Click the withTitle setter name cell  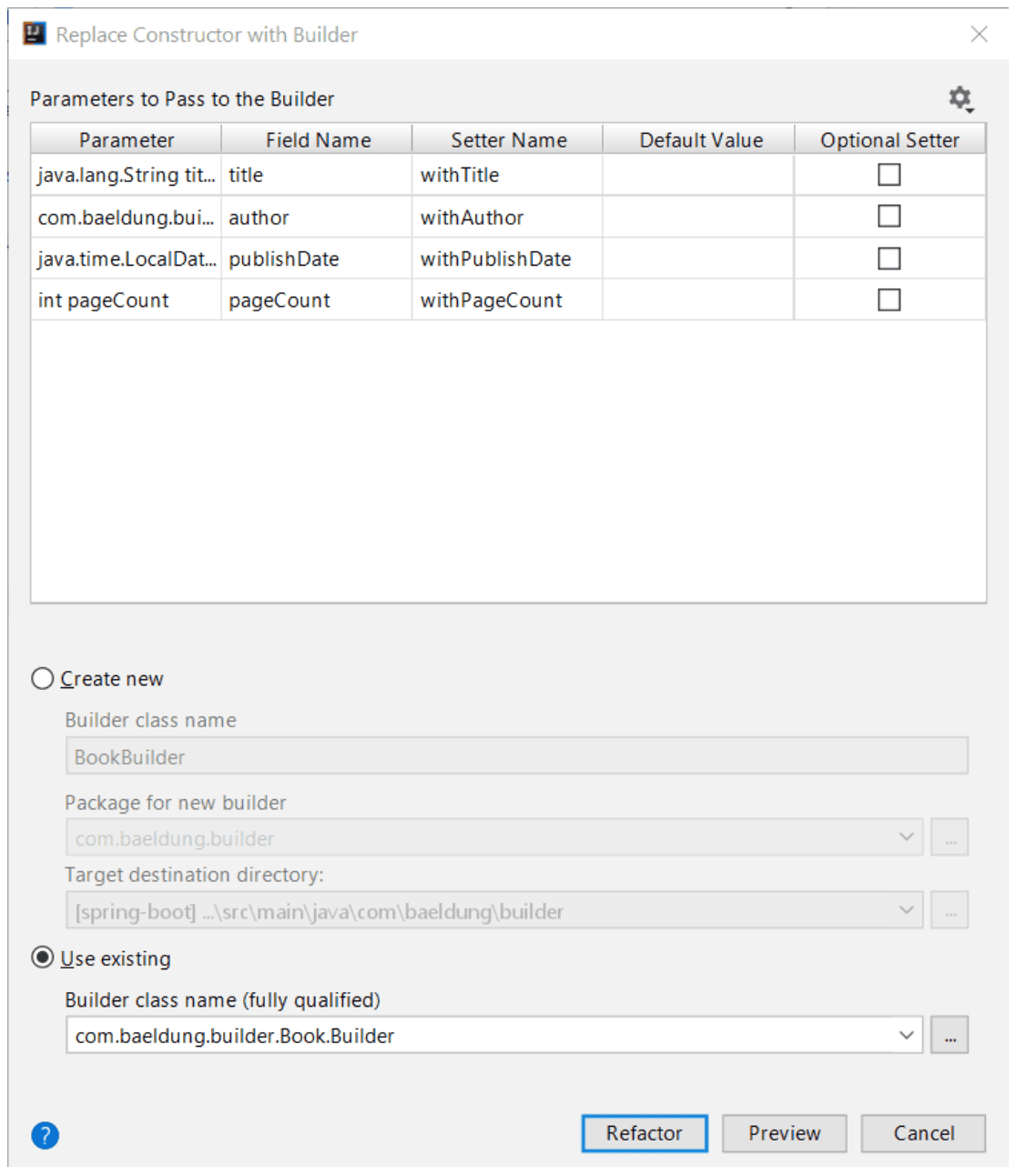[508, 175]
